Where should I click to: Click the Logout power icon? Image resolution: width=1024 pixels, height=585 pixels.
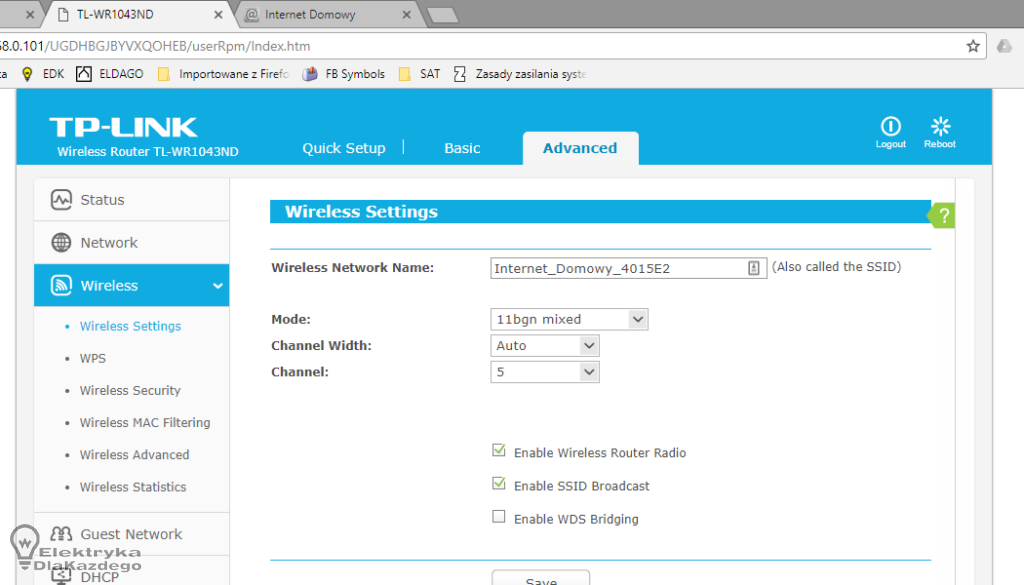point(890,127)
